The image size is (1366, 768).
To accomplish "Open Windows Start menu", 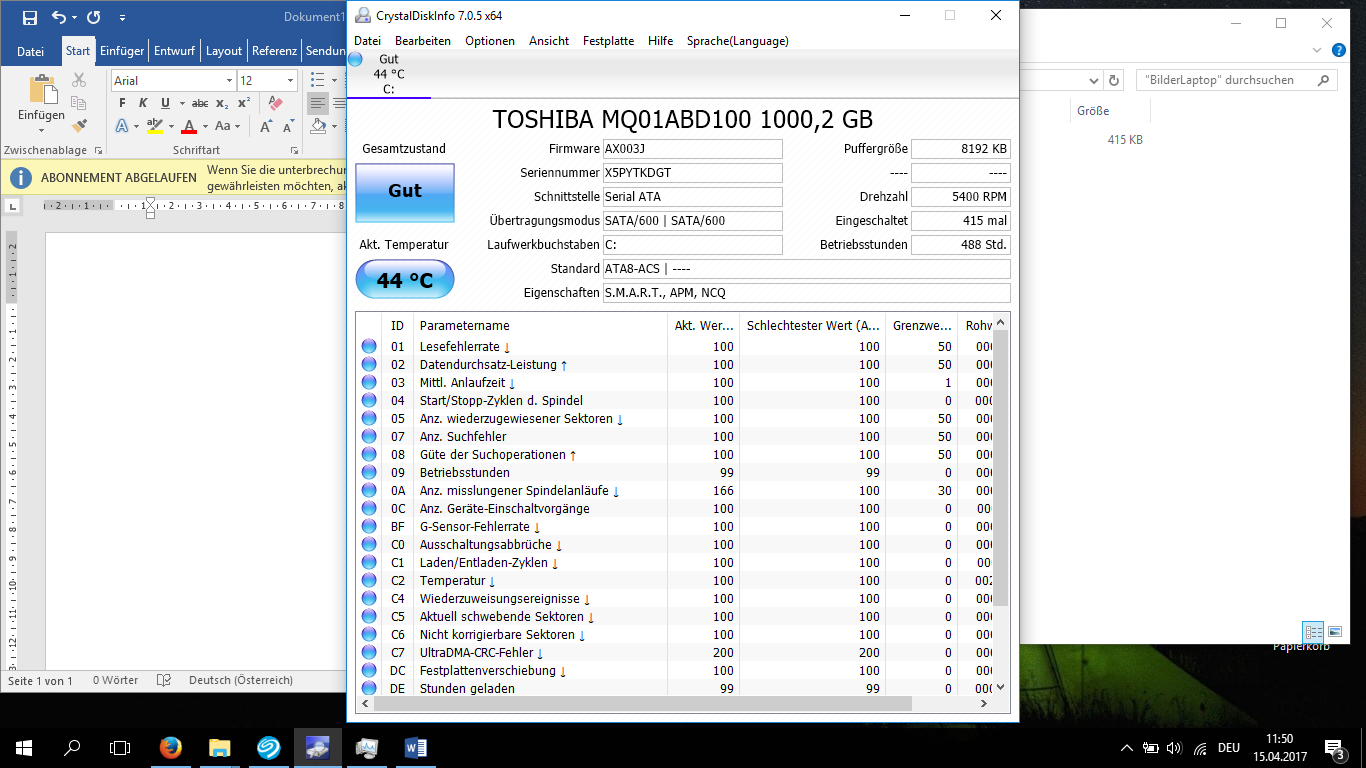I will (x=24, y=747).
